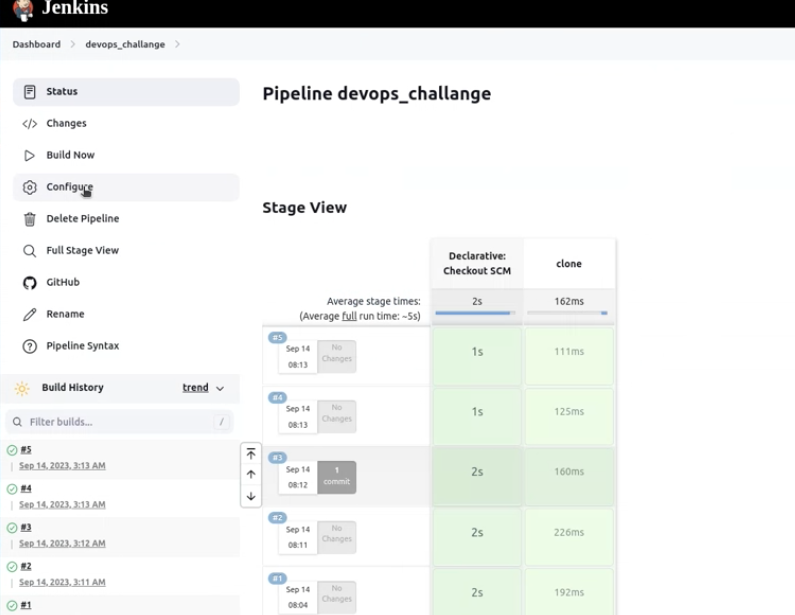This screenshot has height=615, width=795.
Task: Click the #1 badge in Stage View
Action: point(277,578)
